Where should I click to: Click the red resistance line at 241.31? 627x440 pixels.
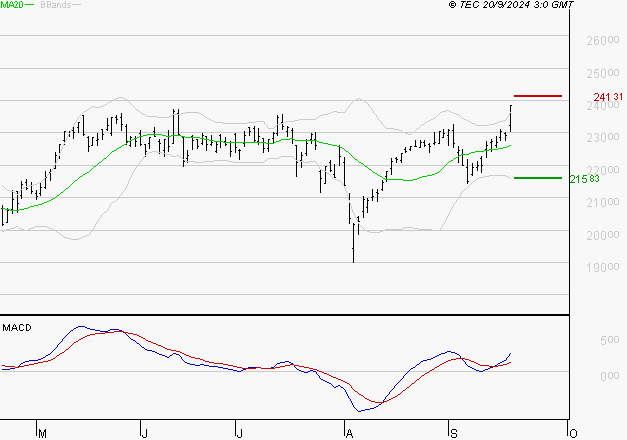point(538,96)
